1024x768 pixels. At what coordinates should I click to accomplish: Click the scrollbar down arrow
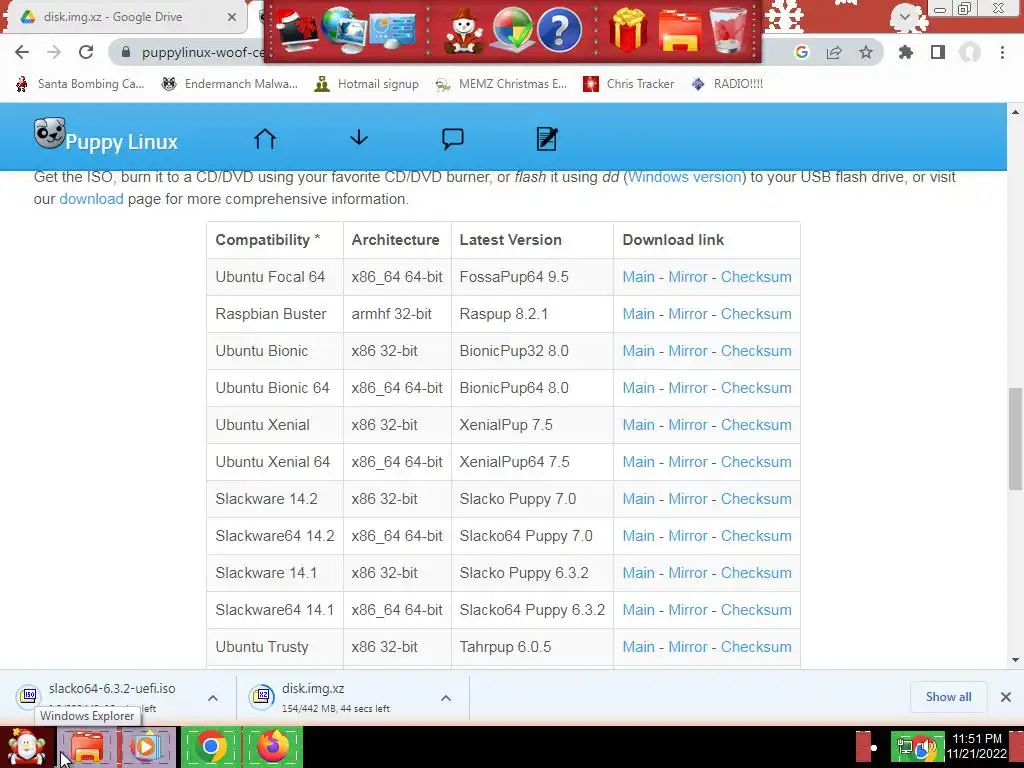point(1015,660)
